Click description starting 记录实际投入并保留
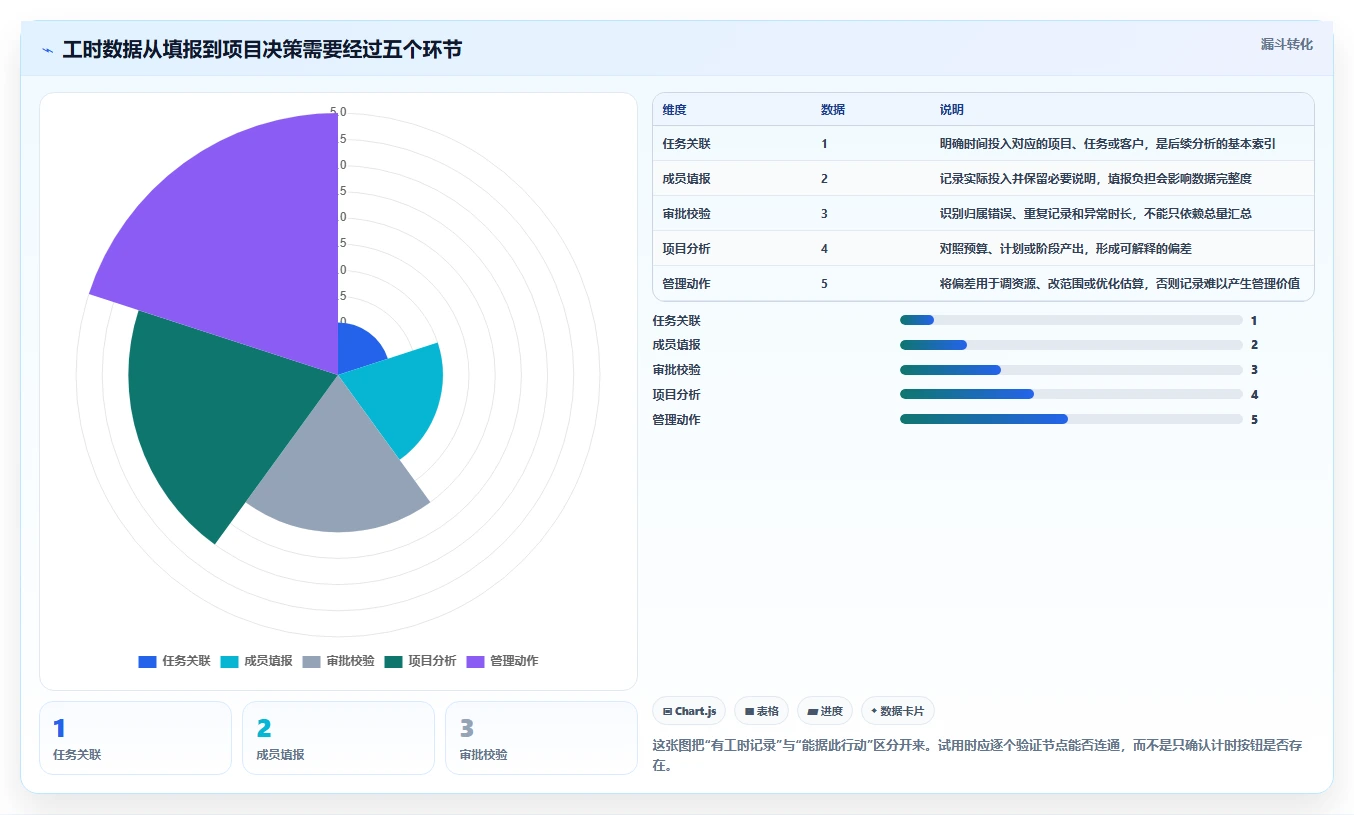Viewport: 1354px width, 815px height. (1095, 179)
